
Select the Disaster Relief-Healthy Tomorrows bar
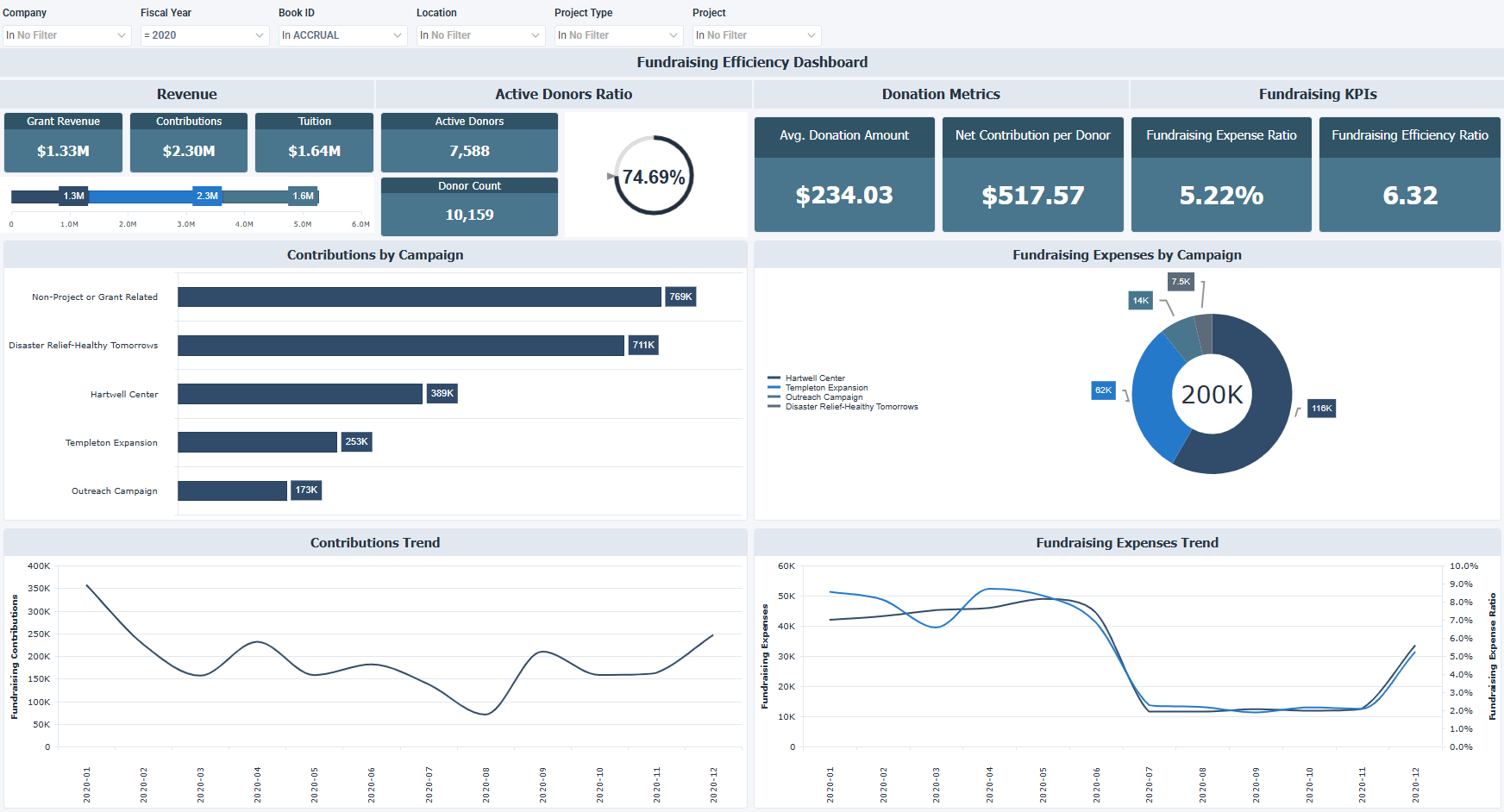pyautogui.click(x=401, y=346)
